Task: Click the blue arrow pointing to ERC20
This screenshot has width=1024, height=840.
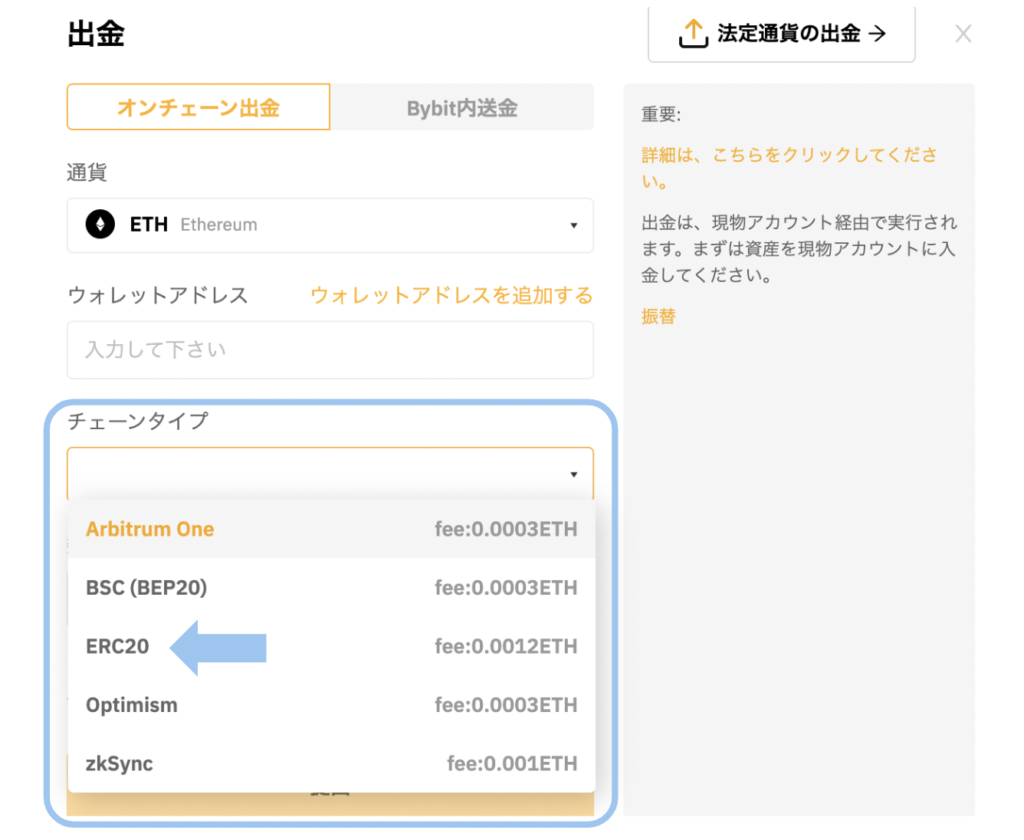Action: coord(218,648)
